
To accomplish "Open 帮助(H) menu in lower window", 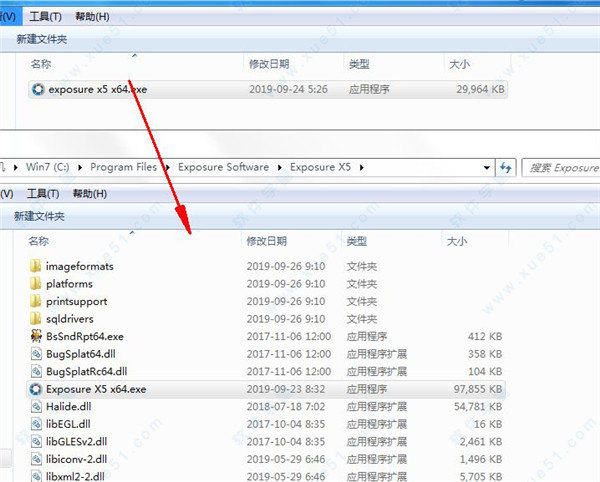I will click(90, 194).
